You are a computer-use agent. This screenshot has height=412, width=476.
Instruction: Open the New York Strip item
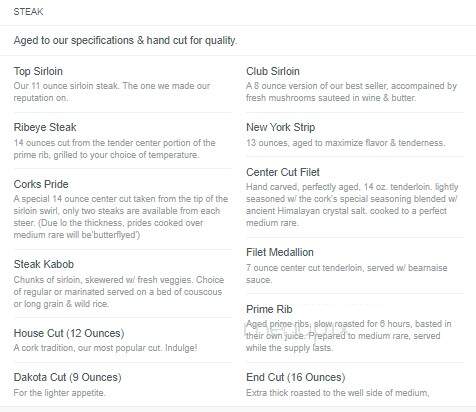pos(280,127)
